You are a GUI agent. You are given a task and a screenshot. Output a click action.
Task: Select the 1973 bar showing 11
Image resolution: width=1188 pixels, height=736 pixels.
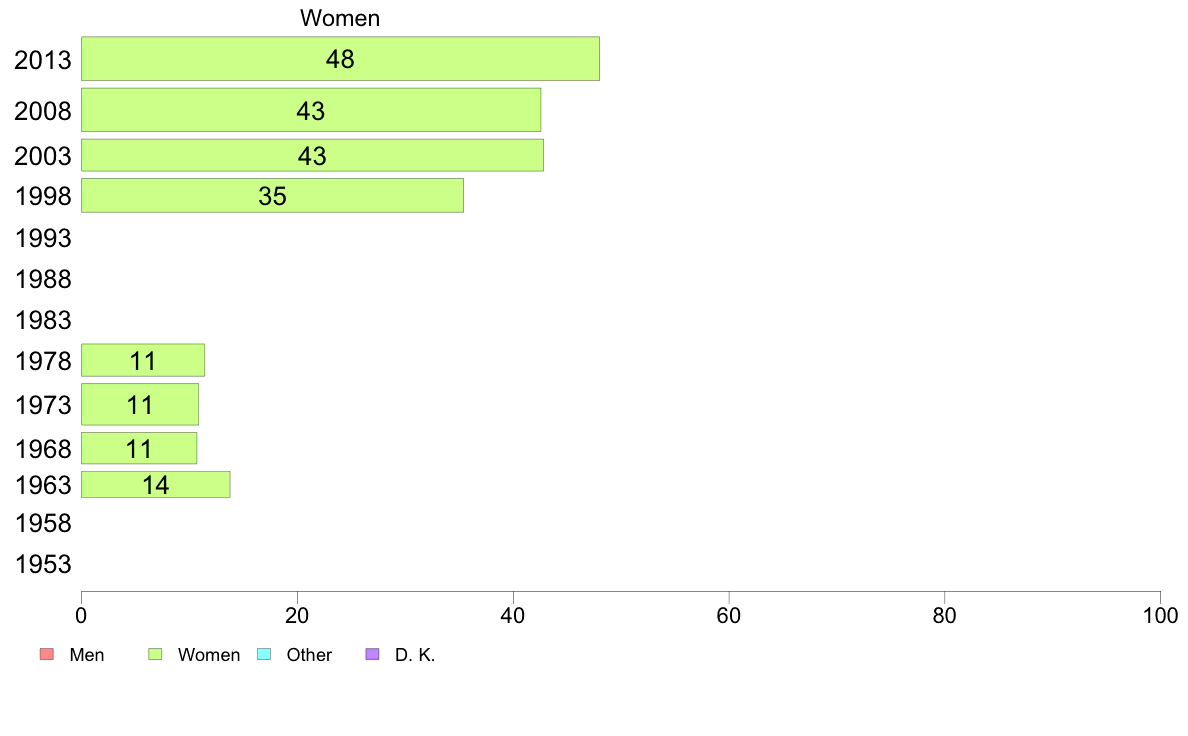coord(139,404)
